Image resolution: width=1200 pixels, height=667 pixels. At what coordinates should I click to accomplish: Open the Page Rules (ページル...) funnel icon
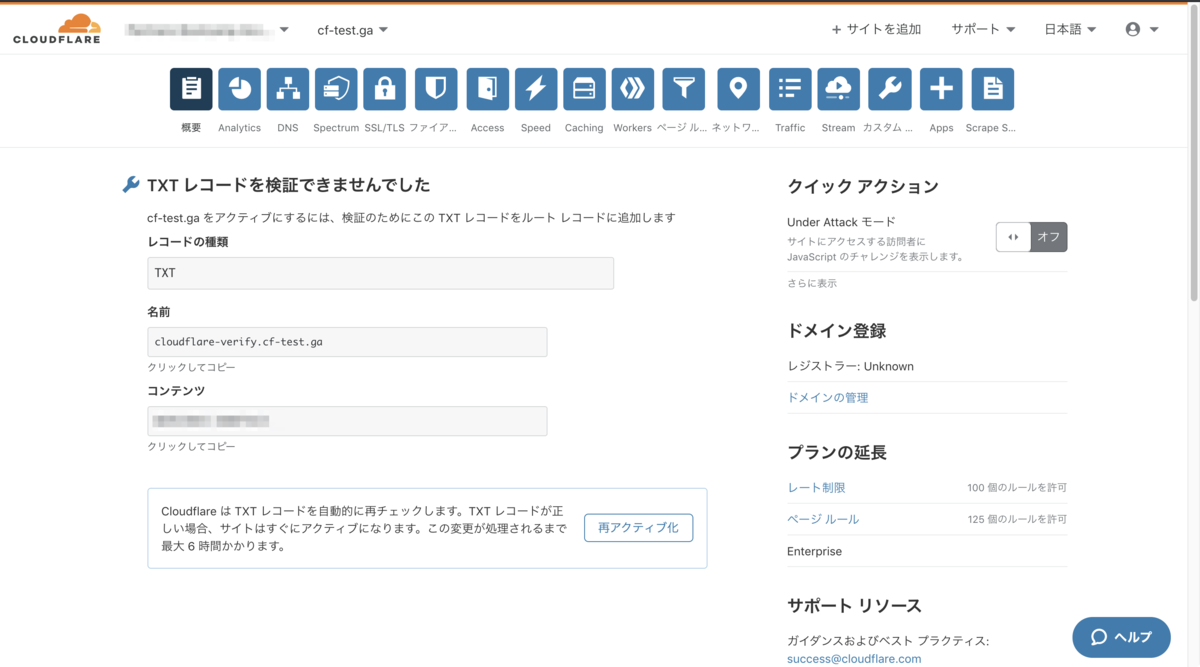[x=683, y=89]
